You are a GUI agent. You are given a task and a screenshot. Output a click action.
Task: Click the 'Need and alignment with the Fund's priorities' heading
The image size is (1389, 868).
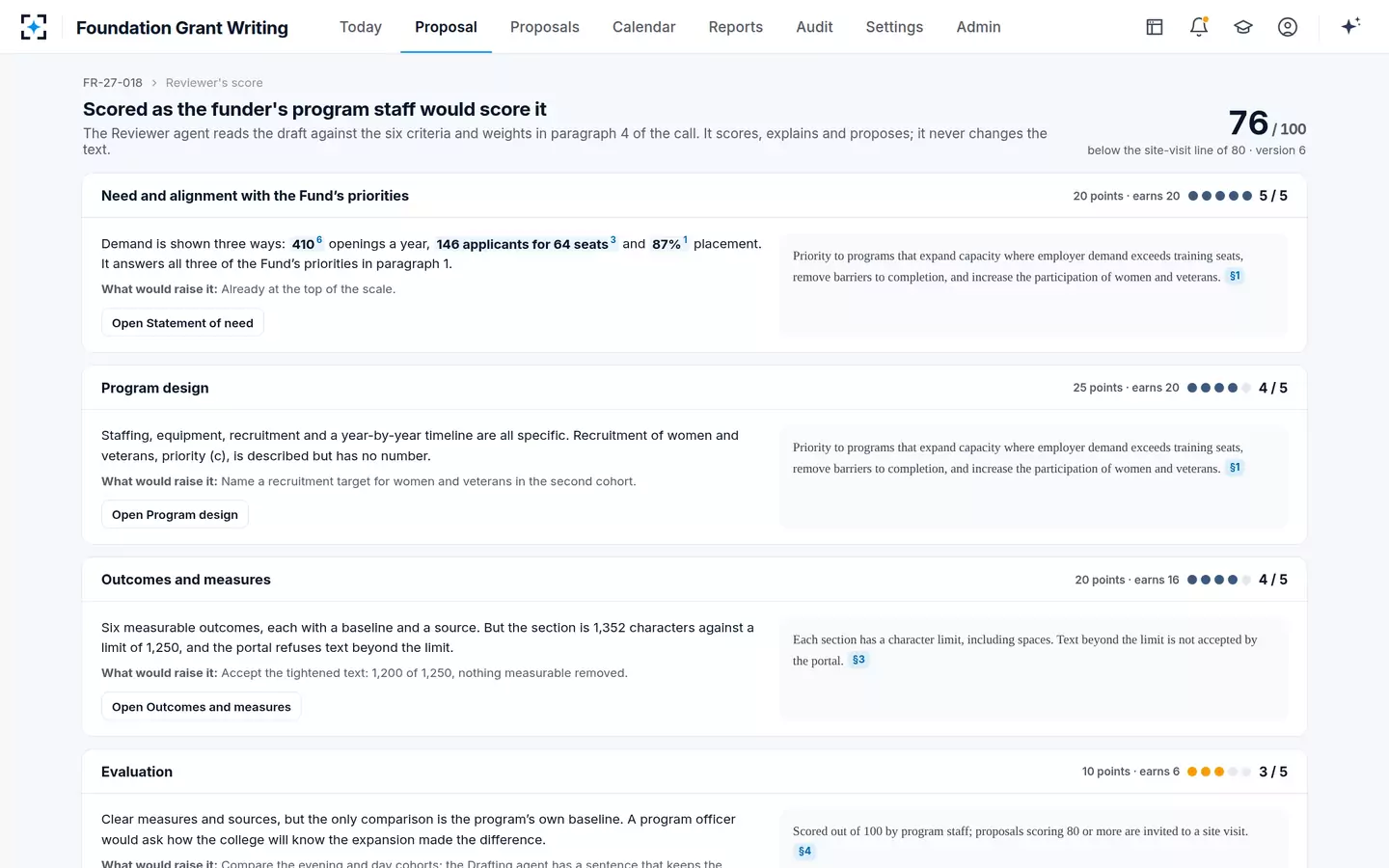point(255,196)
